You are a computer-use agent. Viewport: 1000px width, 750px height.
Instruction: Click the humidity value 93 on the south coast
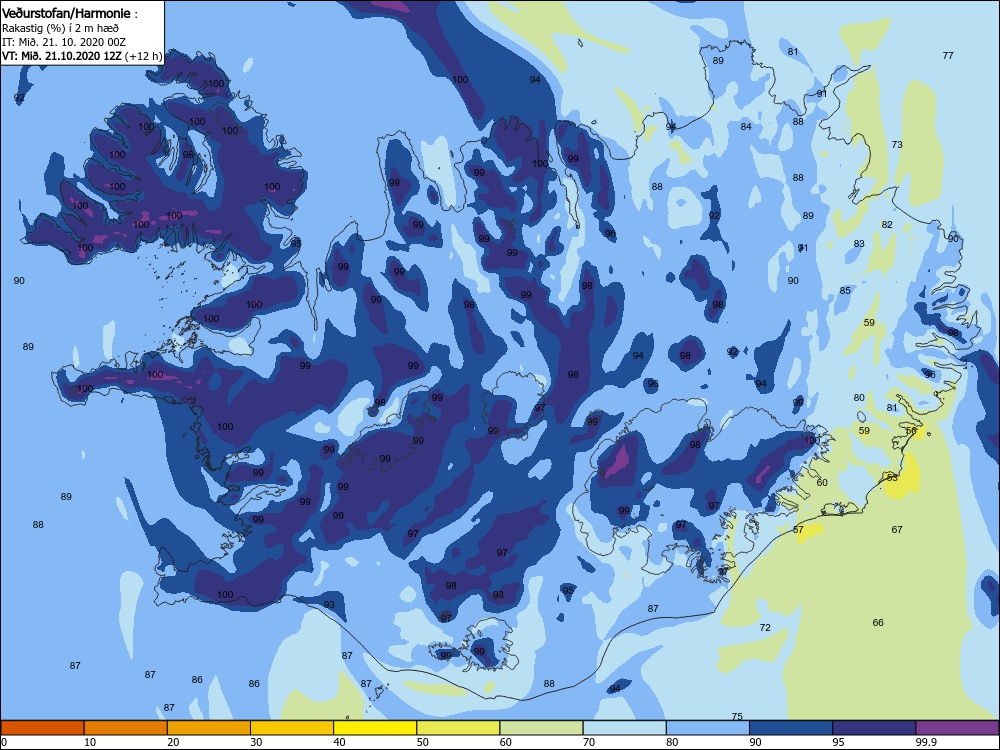pos(328,605)
